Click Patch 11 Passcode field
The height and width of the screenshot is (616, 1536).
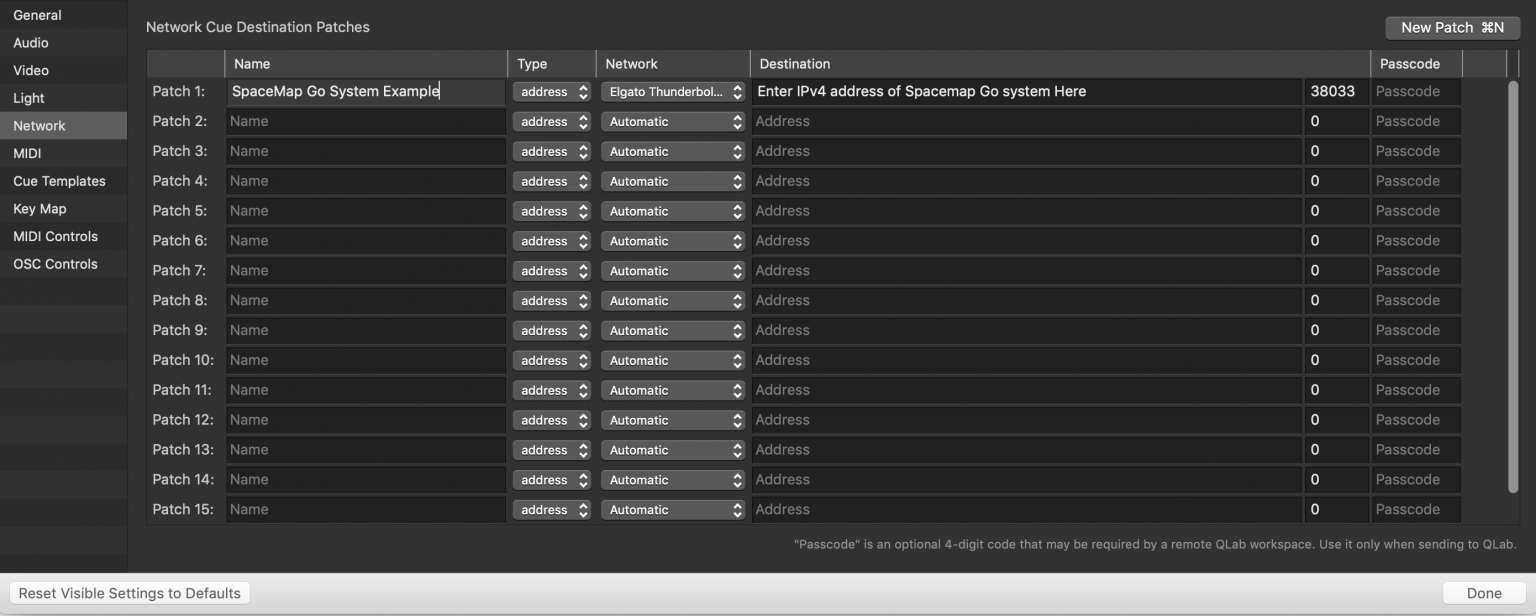click(x=1416, y=390)
